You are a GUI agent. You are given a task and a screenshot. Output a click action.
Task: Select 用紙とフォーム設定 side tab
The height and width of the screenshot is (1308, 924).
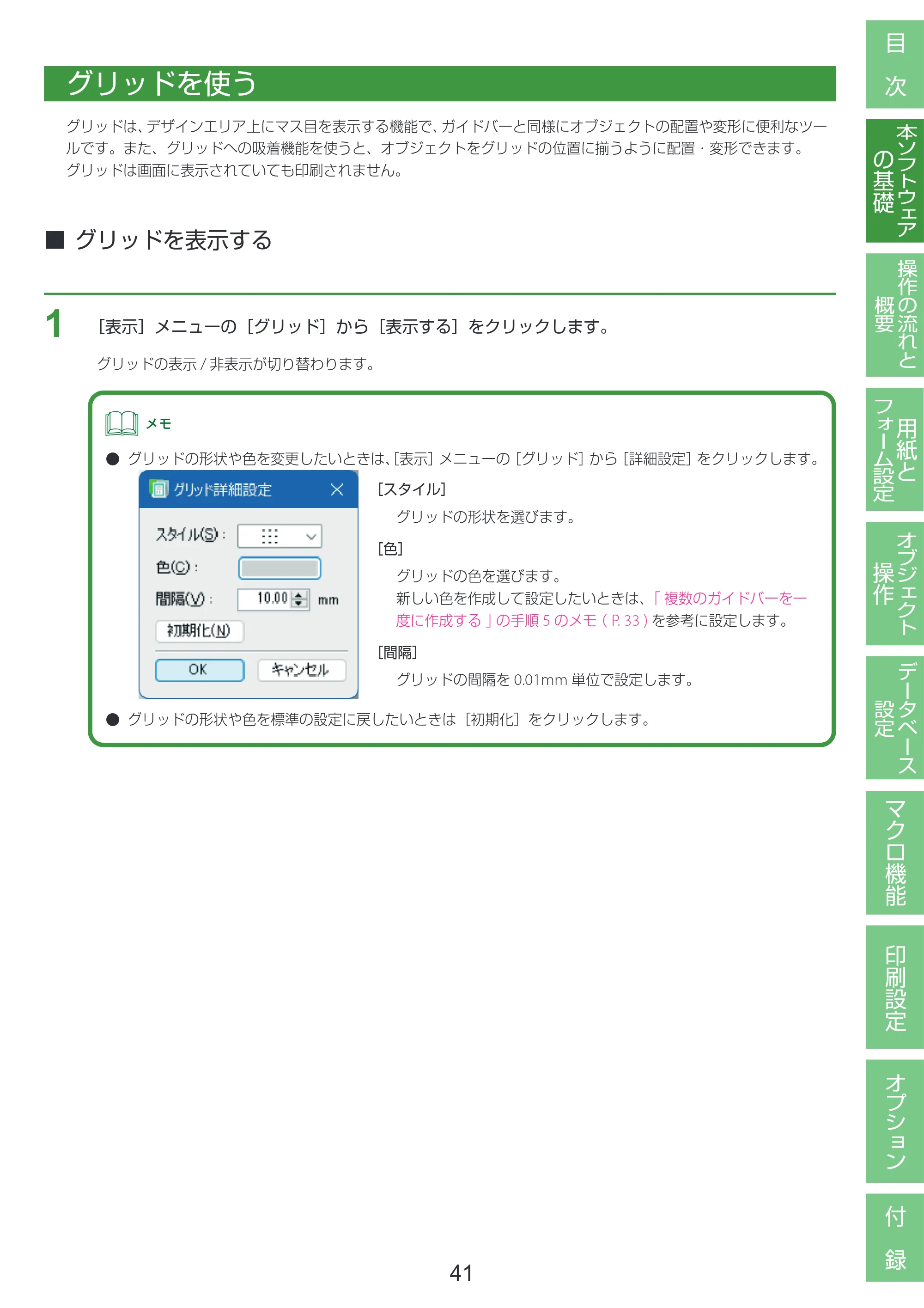894,449
